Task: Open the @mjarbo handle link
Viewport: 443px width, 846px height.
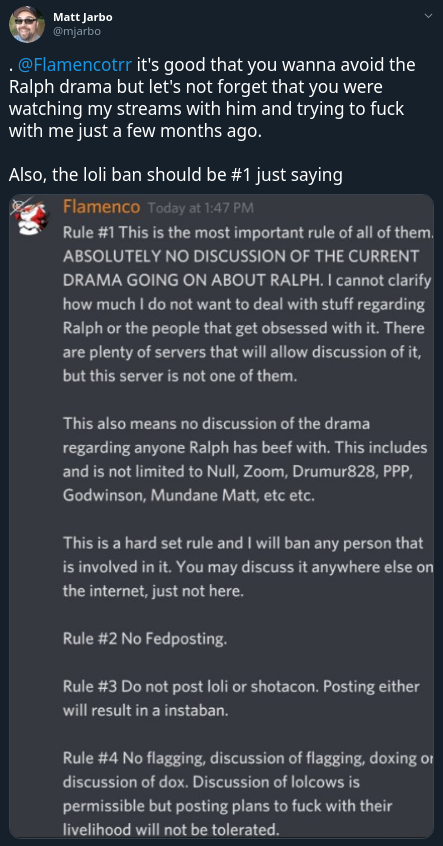Action: tap(77, 31)
